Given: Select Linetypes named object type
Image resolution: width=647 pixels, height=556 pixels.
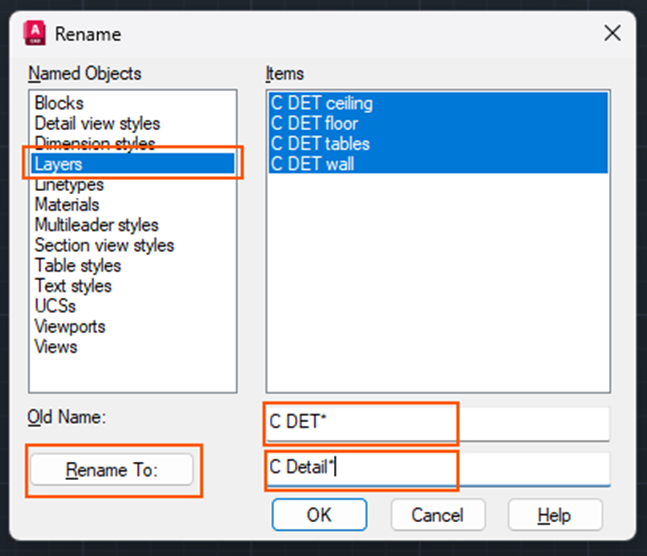Looking at the screenshot, I should tap(69, 184).
